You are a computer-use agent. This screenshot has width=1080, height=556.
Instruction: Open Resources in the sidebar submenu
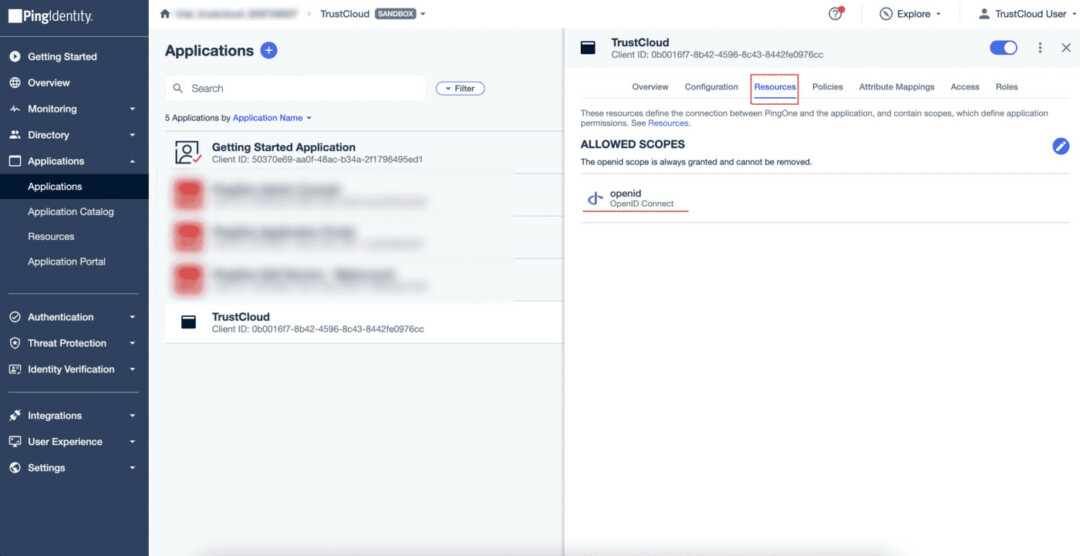coord(51,236)
